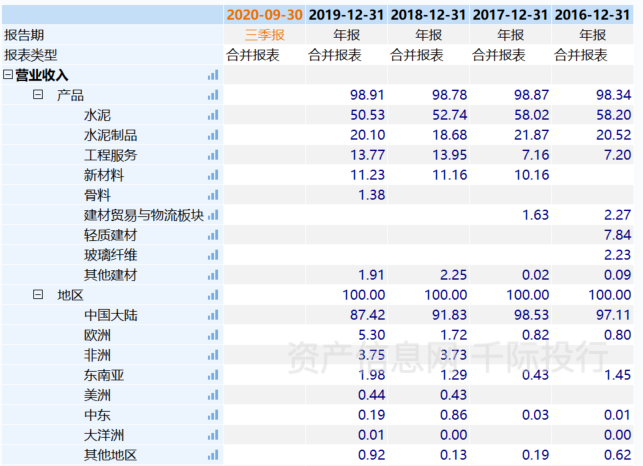Click the 三季报 report type label
Viewport: 643px width, 466px height.
tap(264, 35)
